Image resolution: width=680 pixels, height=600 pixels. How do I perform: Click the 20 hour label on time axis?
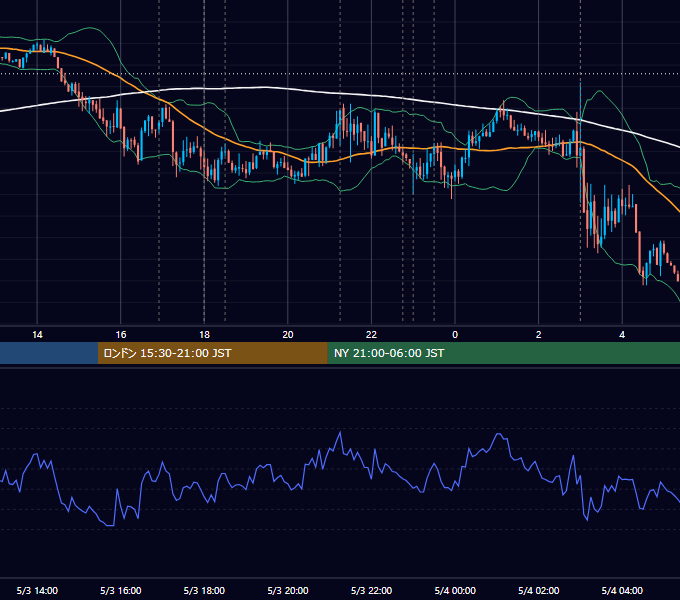coord(288,335)
